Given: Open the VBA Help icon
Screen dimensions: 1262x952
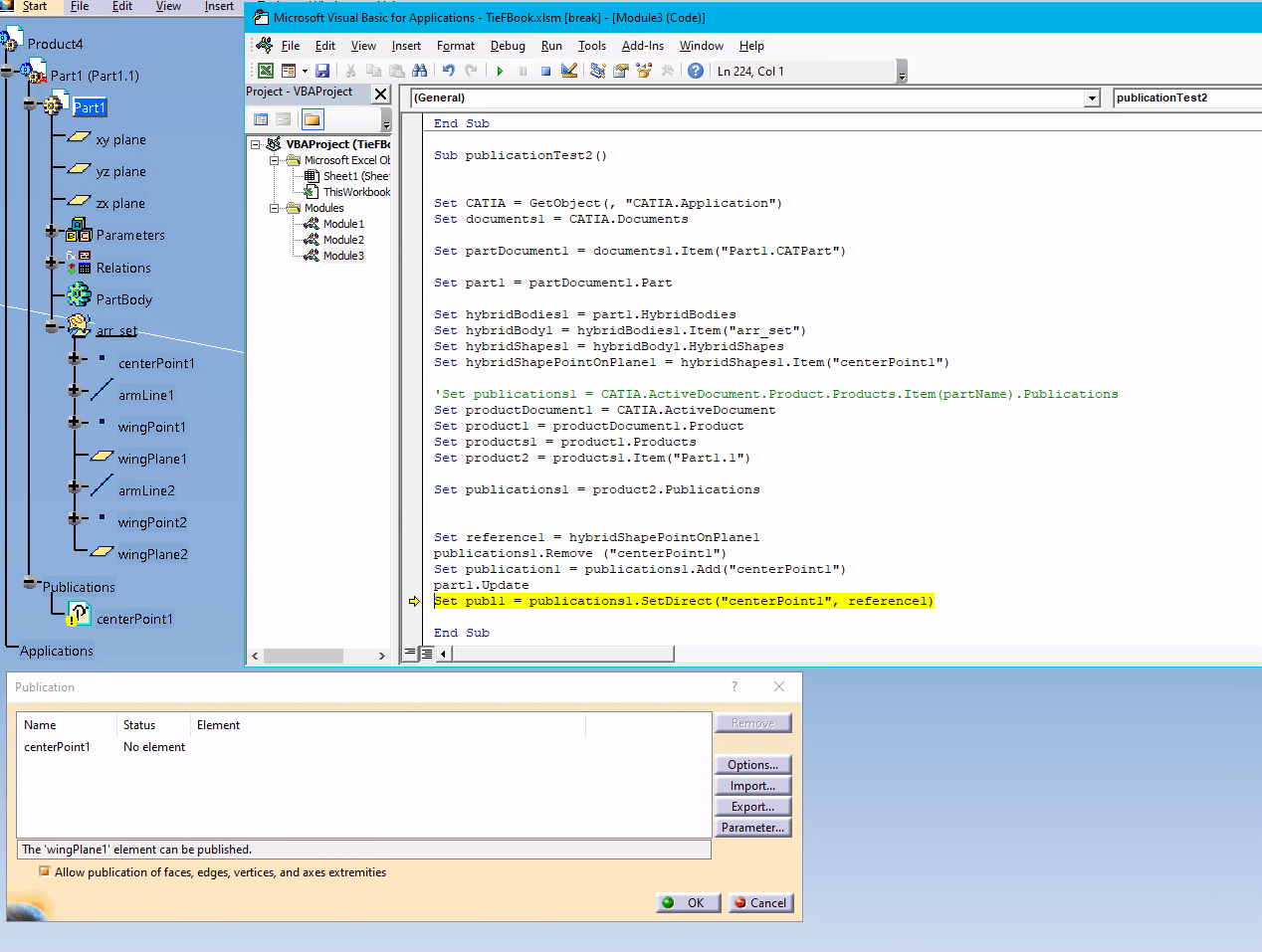Looking at the screenshot, I should tap(696, 70).
